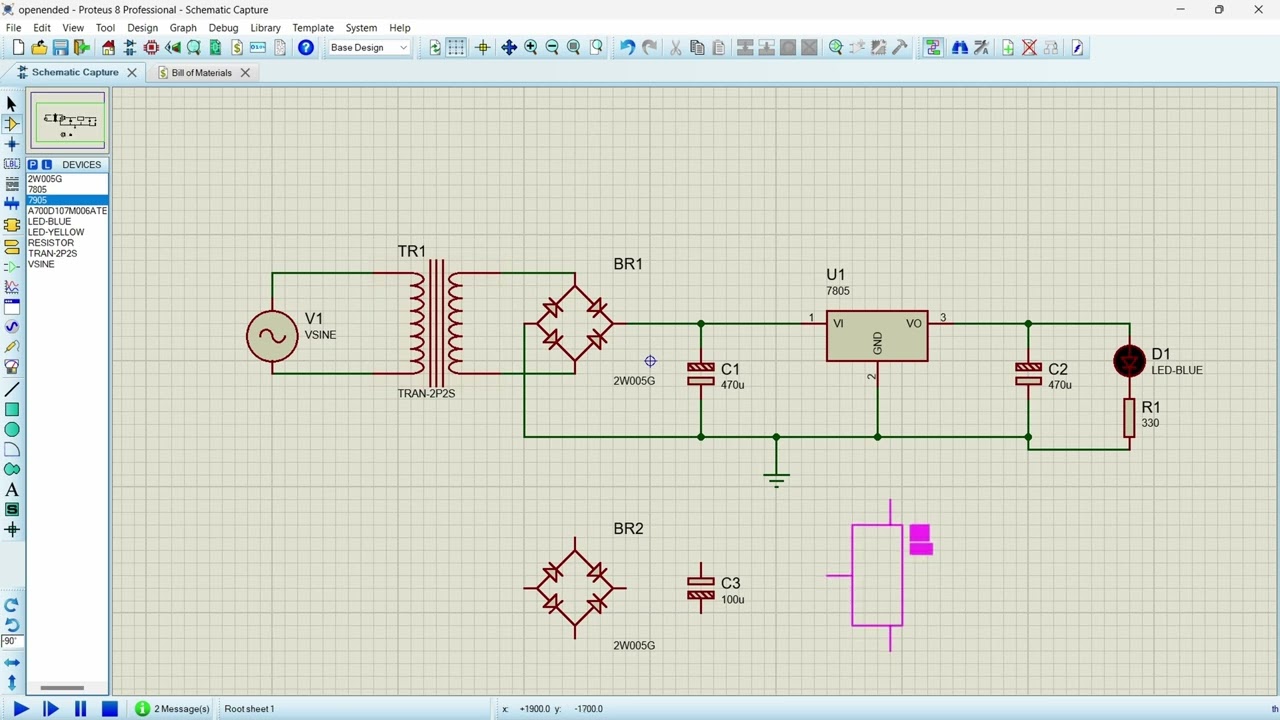Image resolution: width=1280 pixels, height=720 pixels.
Task: Switch to the Bill of Materials tab
Action: click(x=201, y=72)
